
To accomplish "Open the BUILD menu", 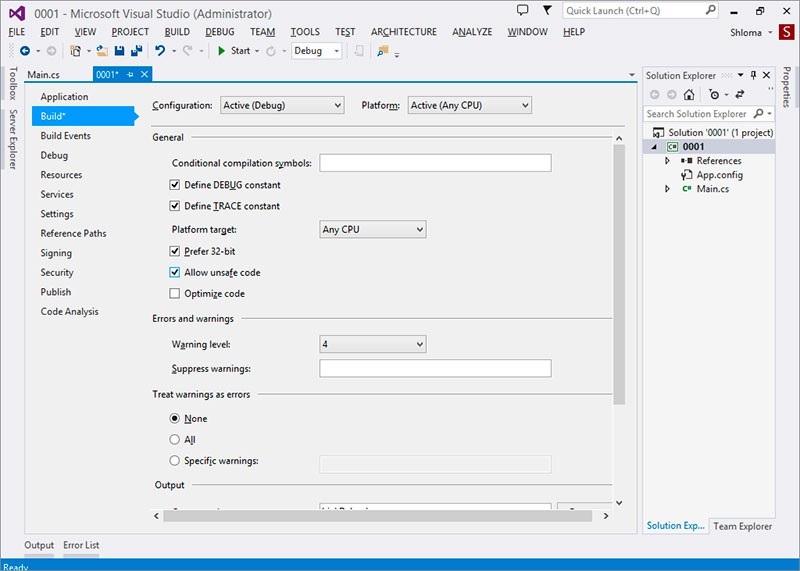I will [177, 32].
